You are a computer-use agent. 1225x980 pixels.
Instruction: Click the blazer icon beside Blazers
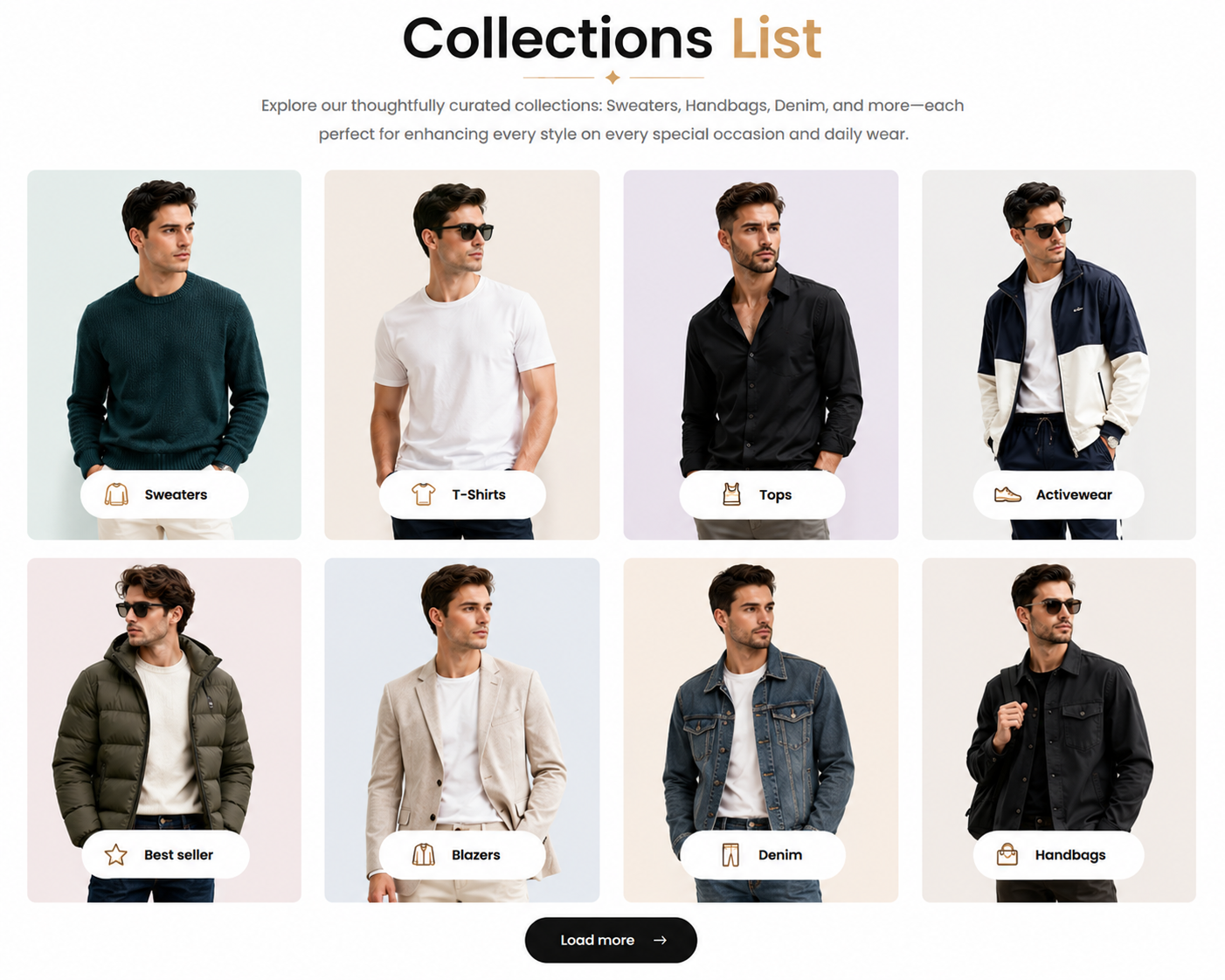pyautogui.click(x=424, y=855)
